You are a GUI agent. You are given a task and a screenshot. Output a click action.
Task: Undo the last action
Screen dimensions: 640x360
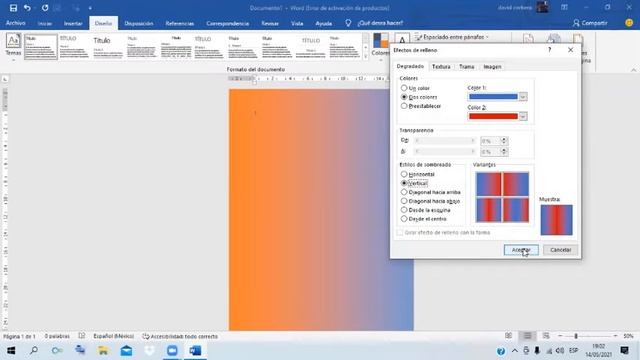tap(27, 8)
